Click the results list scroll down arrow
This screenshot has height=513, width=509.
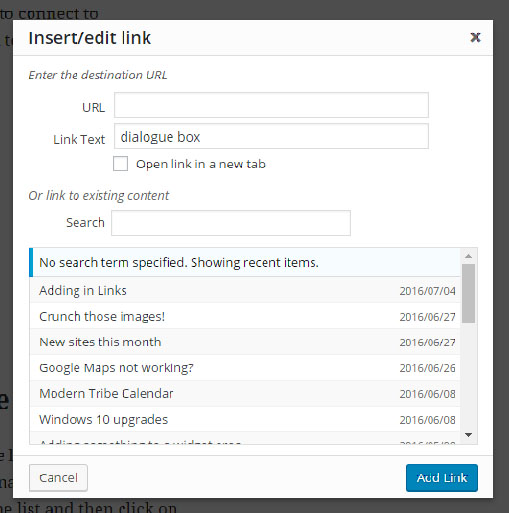pyautogui.click(x=468, y=435)
